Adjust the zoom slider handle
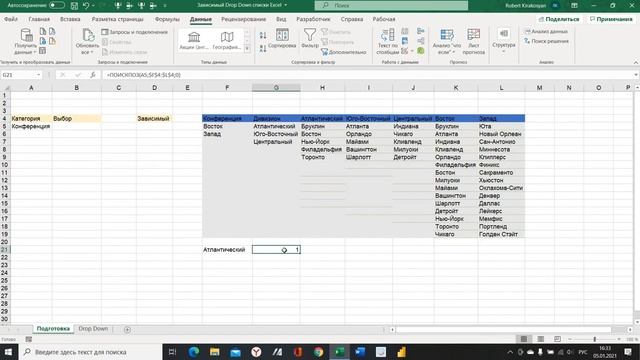Image resolution: width=640 pixels, height=360 pixels. (595, 339)
